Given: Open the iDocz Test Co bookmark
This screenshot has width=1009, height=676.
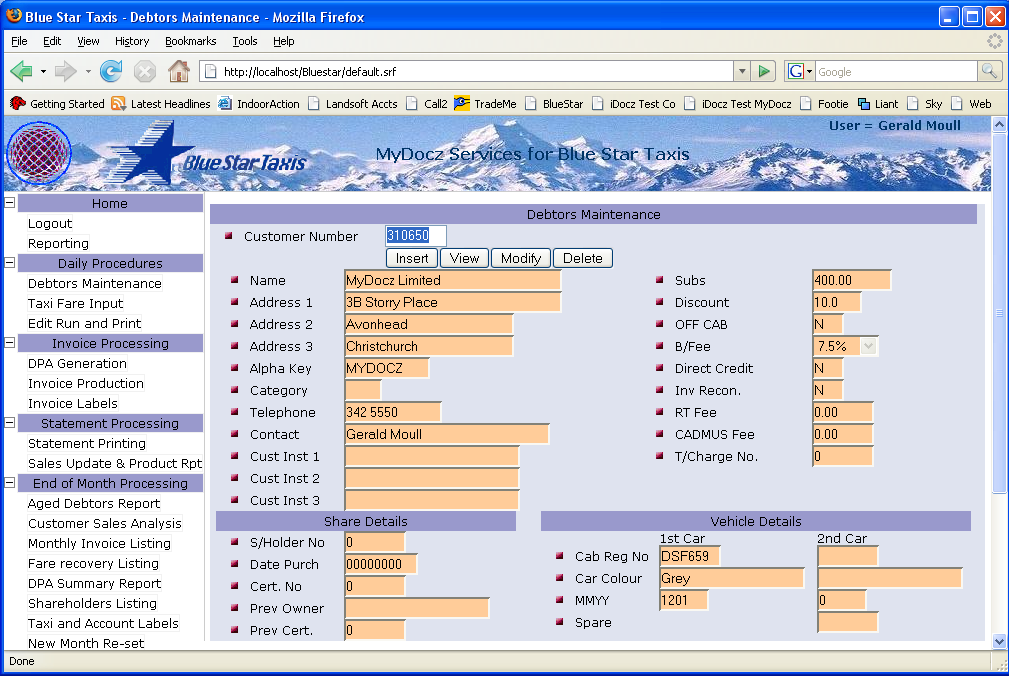Looking at the screenshot, I should click(x=634, y=104).
